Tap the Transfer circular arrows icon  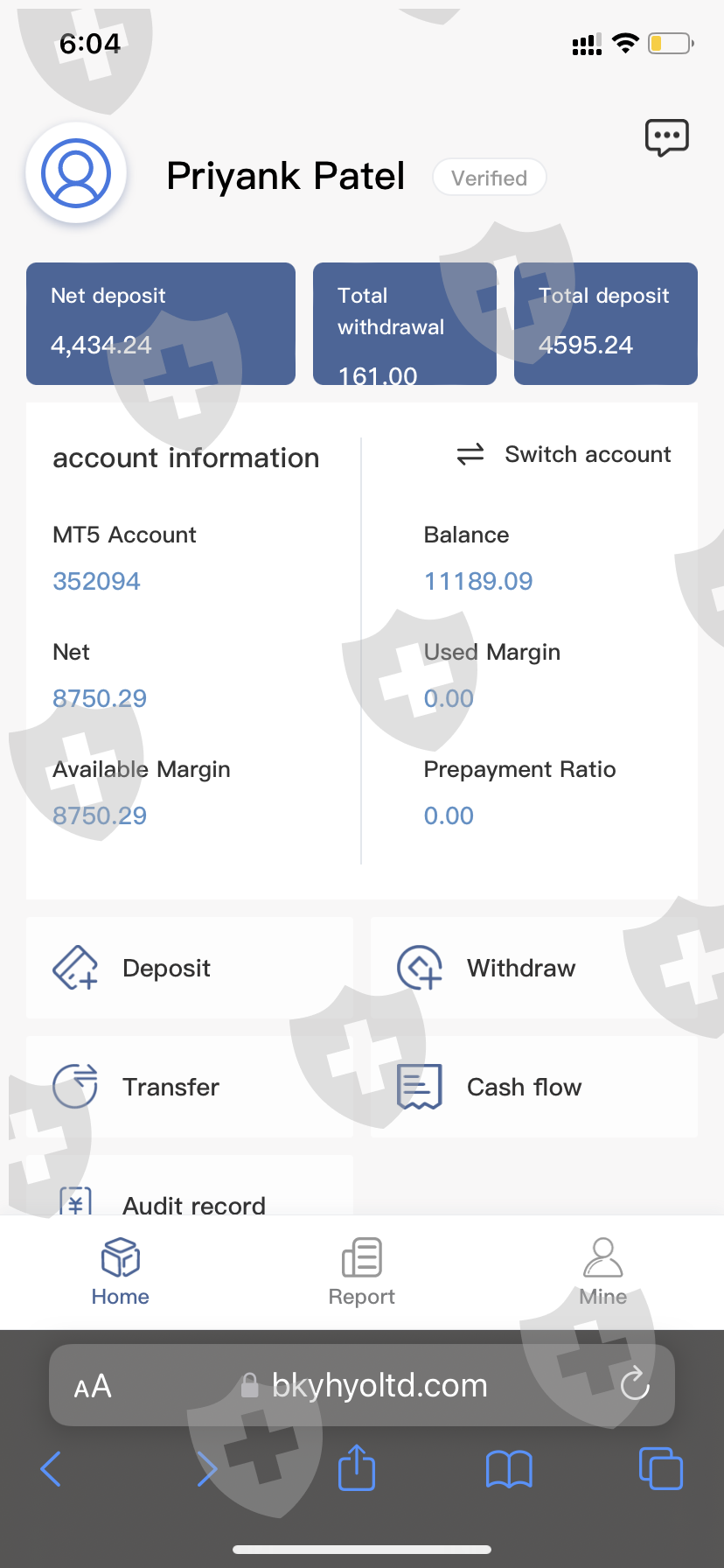coord(75,1087)
